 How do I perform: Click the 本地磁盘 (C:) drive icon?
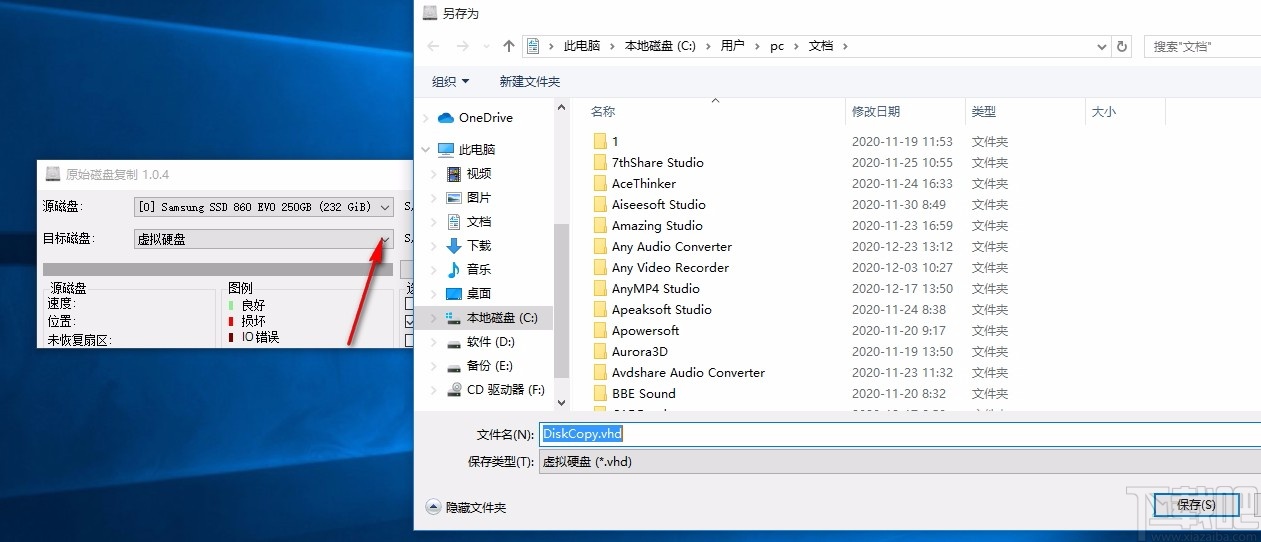454,318
